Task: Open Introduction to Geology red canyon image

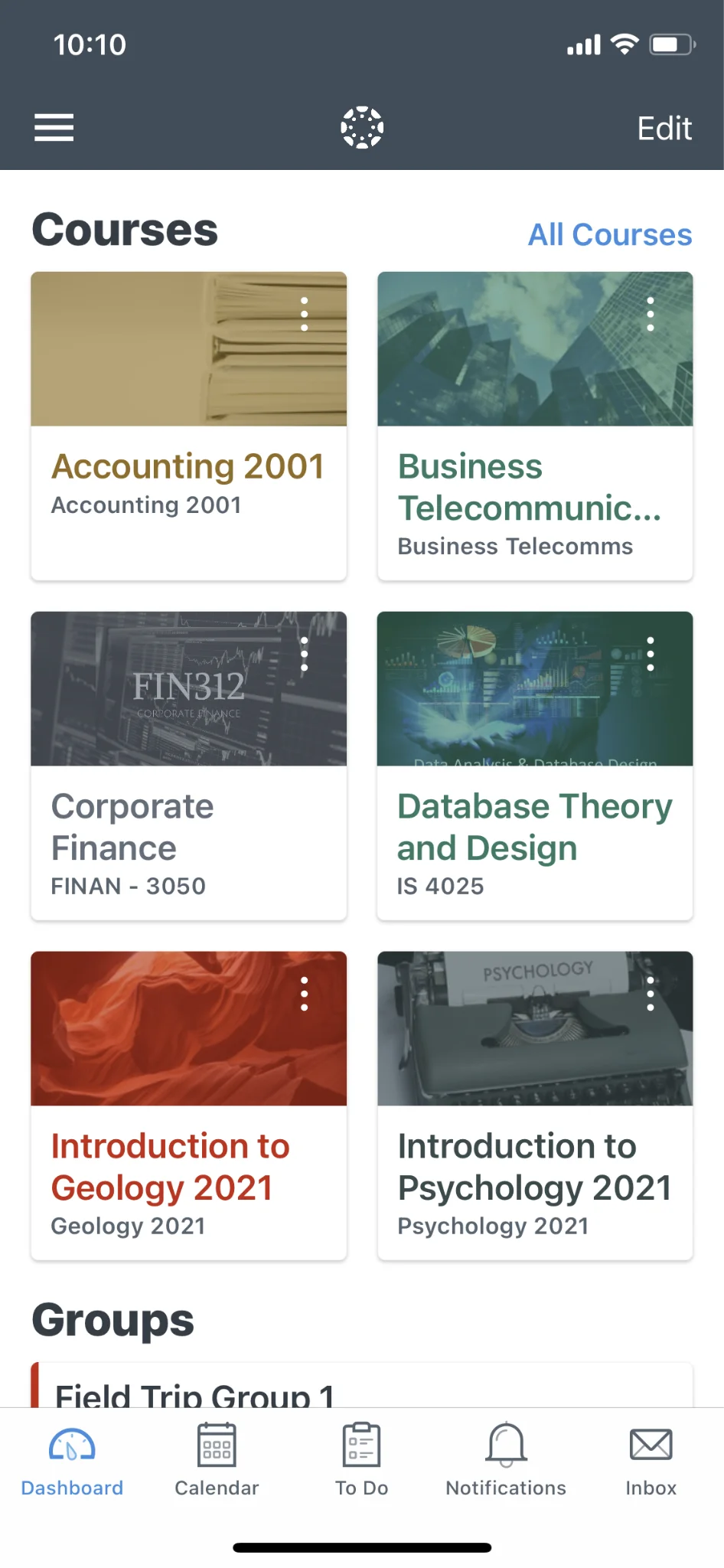Action: (x=188, y=1028)
